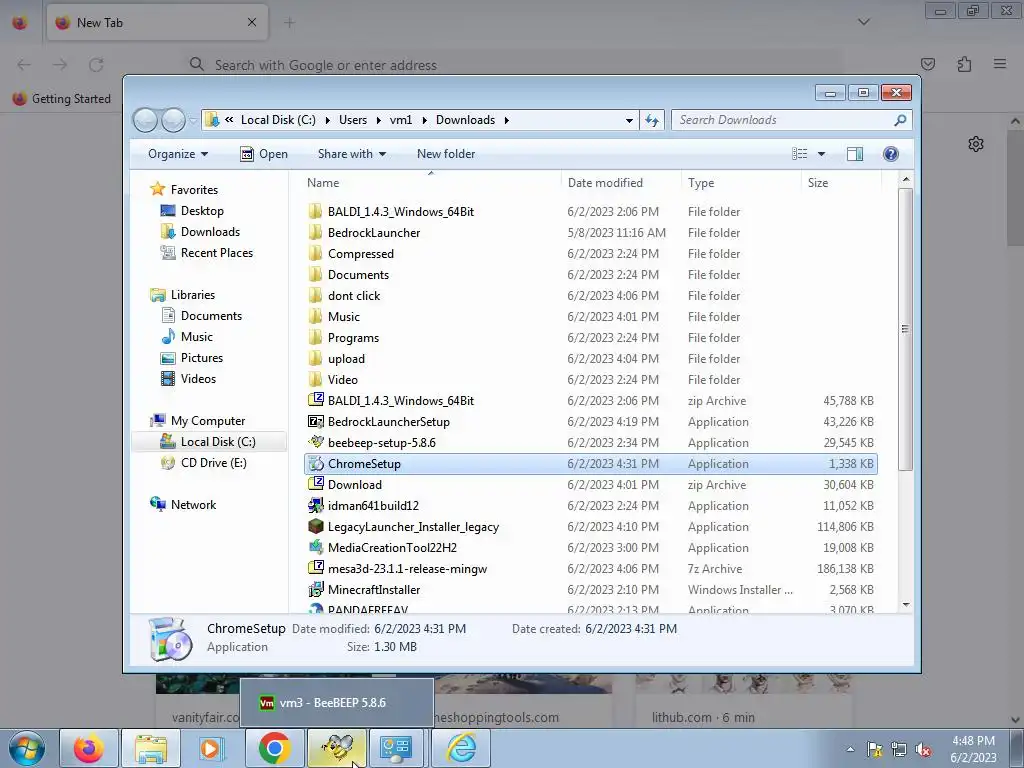Open Google Chrome from the taskbar

pyautogui.click(x=274, y=748)
